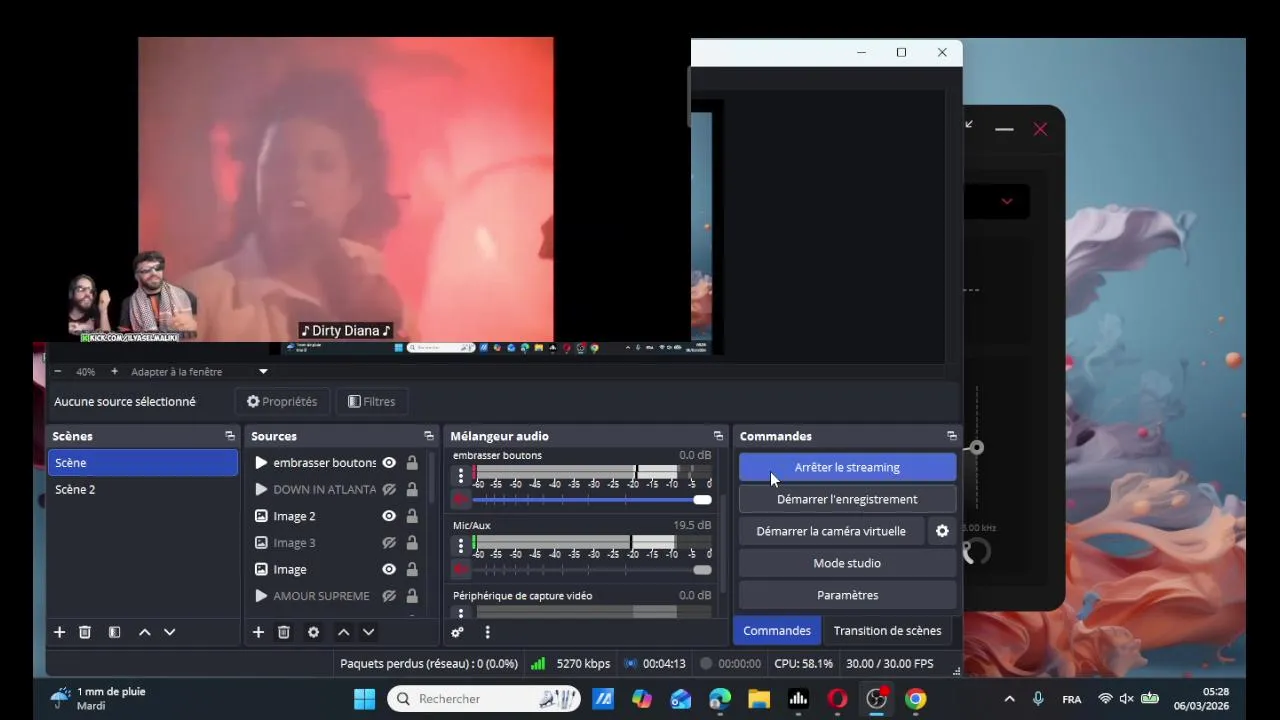Open source properties gear in Sources panel

coord(313,632)
